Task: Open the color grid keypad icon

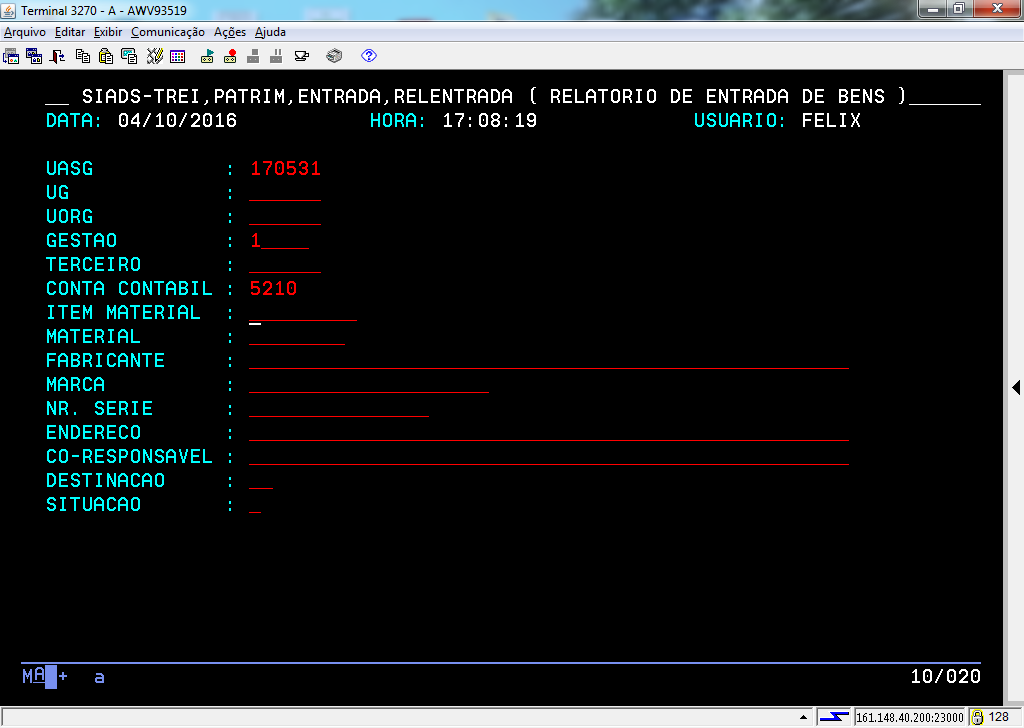Action: (178, 56)
